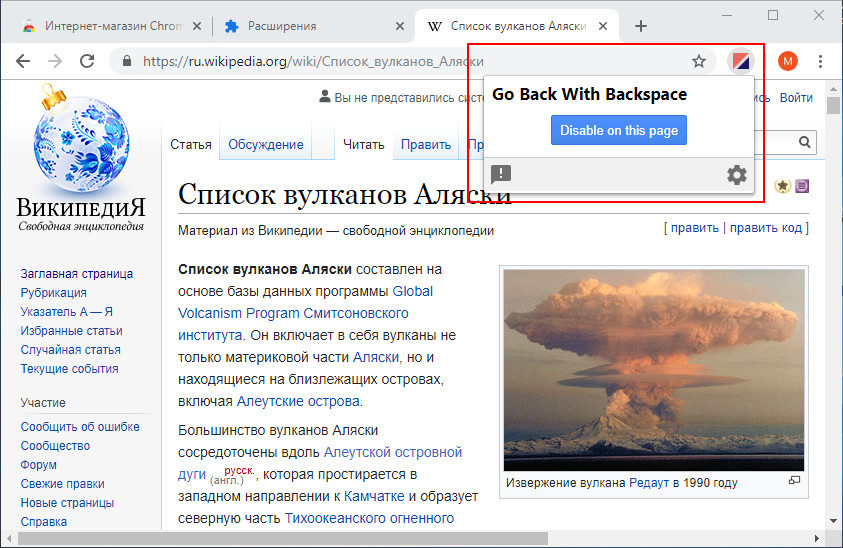This screenshot has width=843, height=548.
Task: Click the Войти login link
Action: pyautogui.click(x=796, y=98)
